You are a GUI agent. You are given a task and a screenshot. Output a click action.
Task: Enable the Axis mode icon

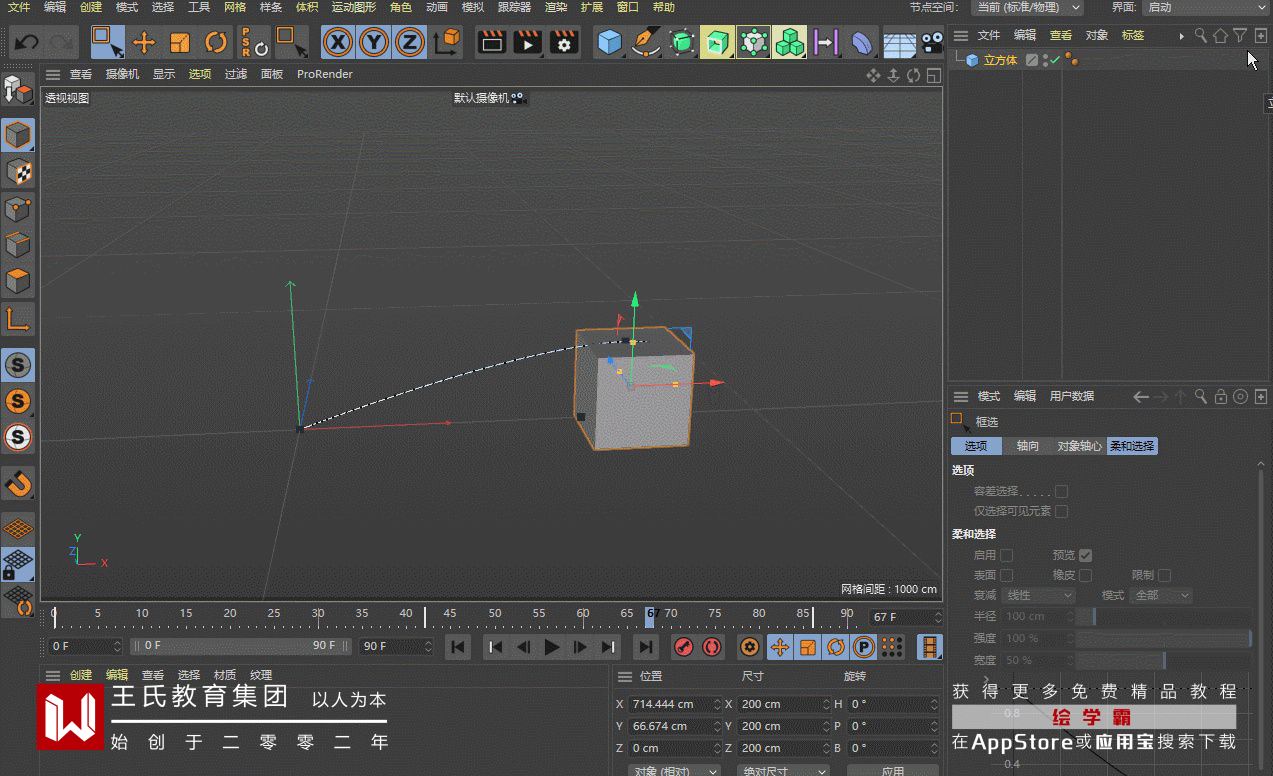18,319
